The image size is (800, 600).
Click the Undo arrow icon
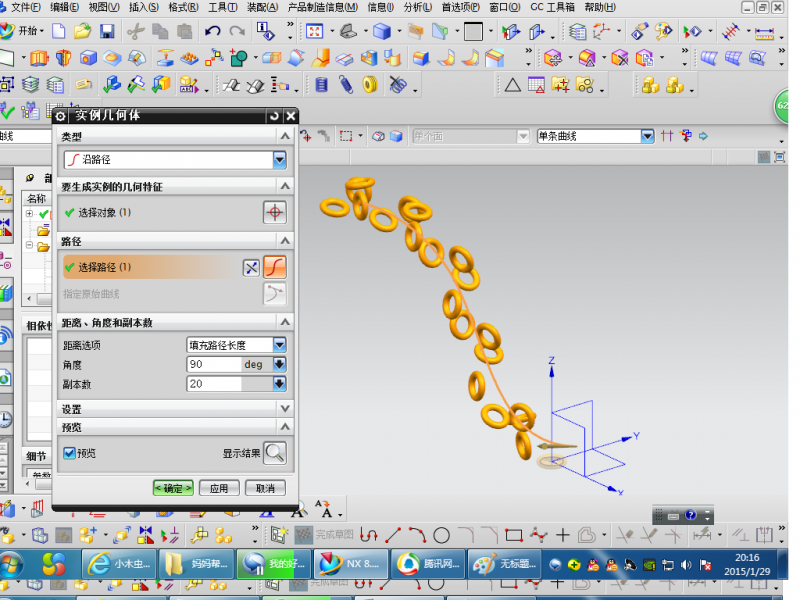point(212,31)
